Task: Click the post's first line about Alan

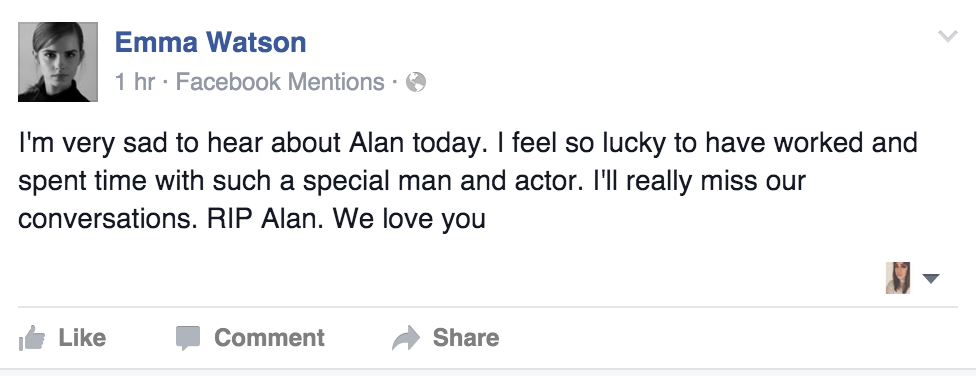Action: click(467, 143)
